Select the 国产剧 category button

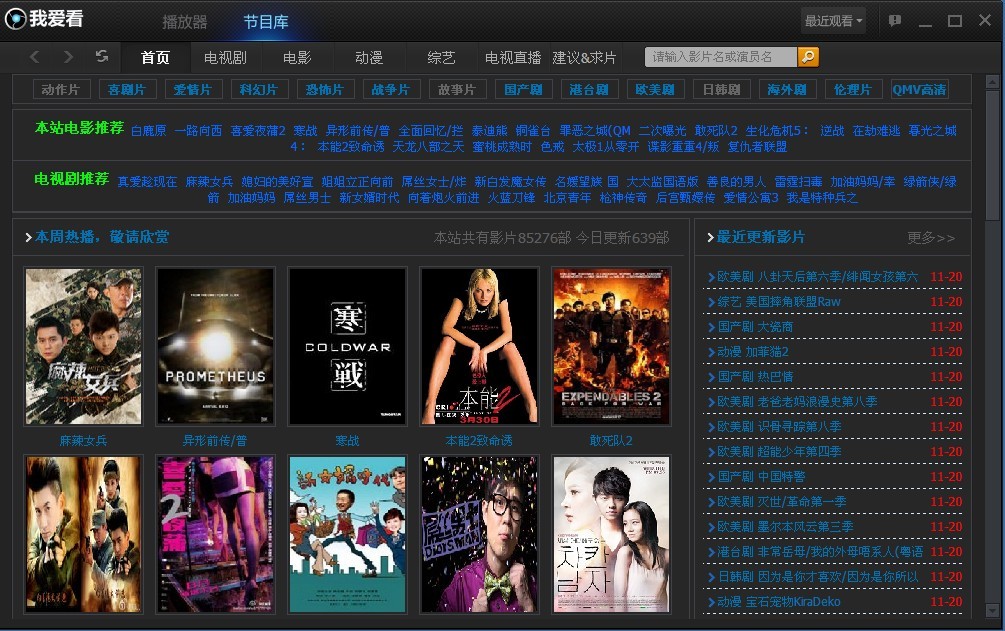[x=524, y=90]
